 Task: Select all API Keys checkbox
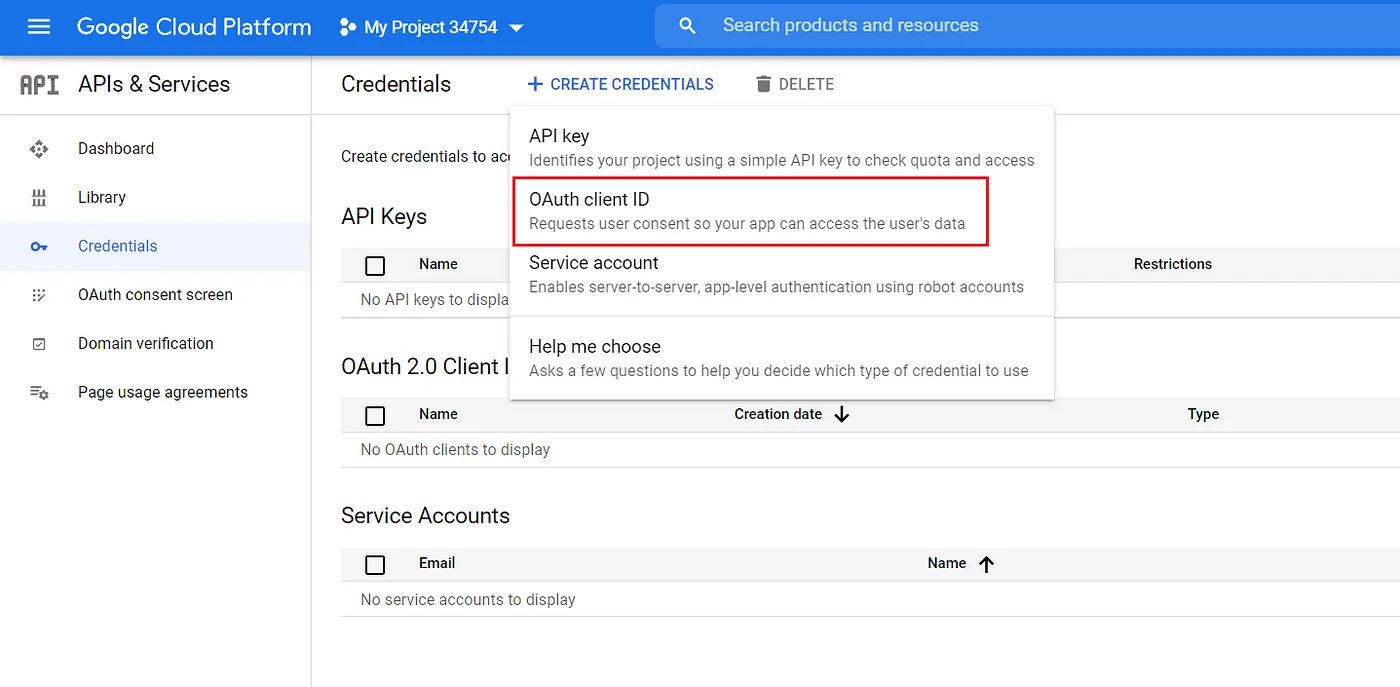375,265
